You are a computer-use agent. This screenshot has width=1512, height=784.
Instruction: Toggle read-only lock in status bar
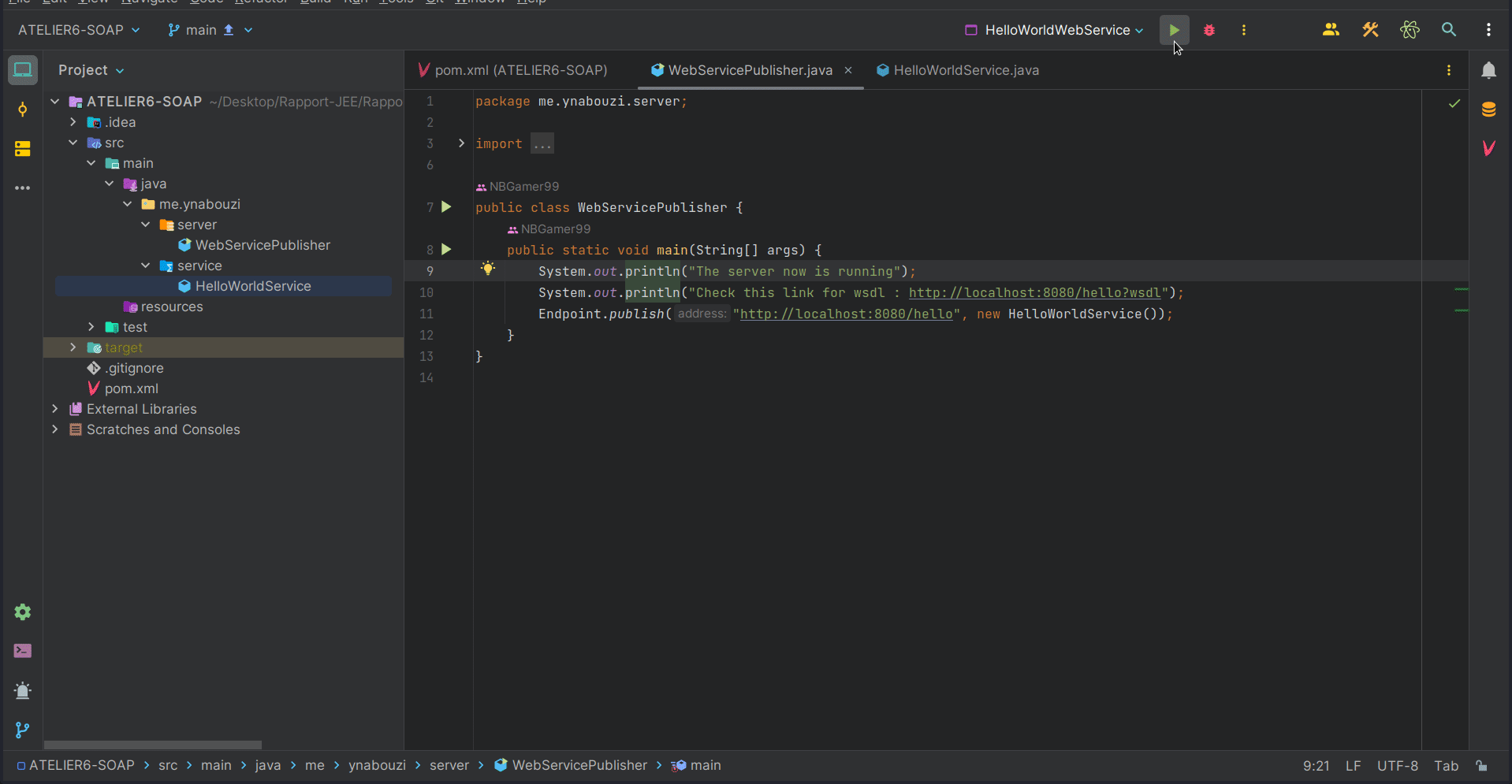pyautogui.click(x=1482, y=766)
